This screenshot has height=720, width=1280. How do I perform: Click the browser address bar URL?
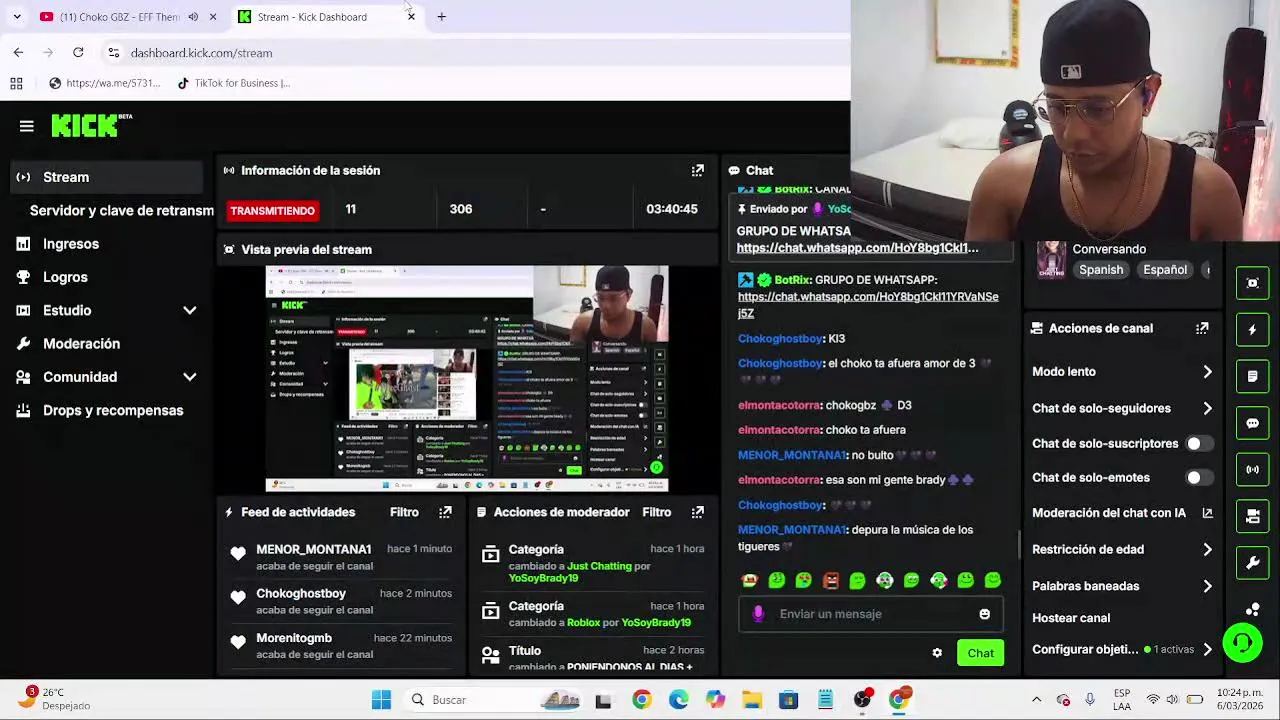point(201,53)
